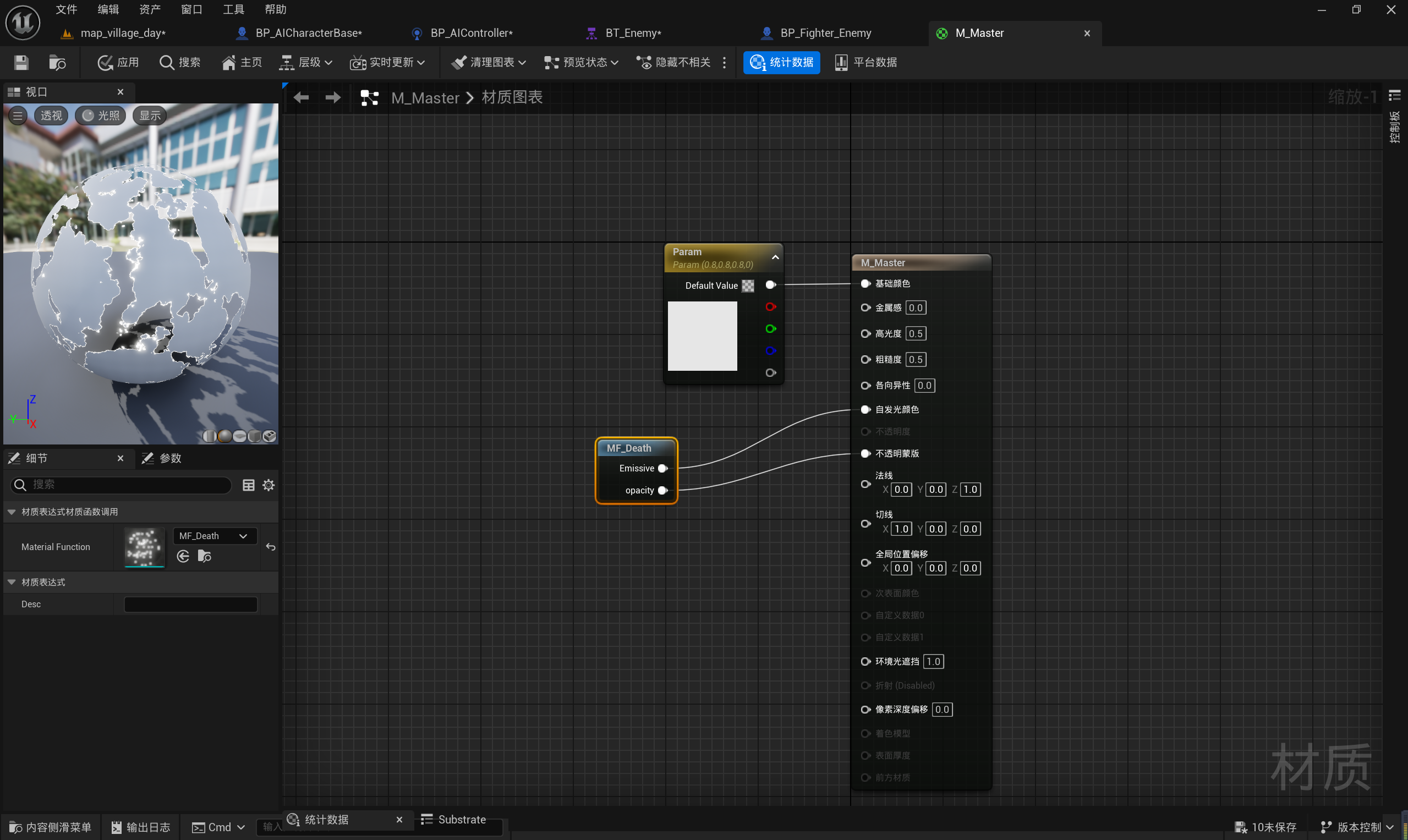Open Content Drawer (内容侧滑菜单)

point(51,827)
